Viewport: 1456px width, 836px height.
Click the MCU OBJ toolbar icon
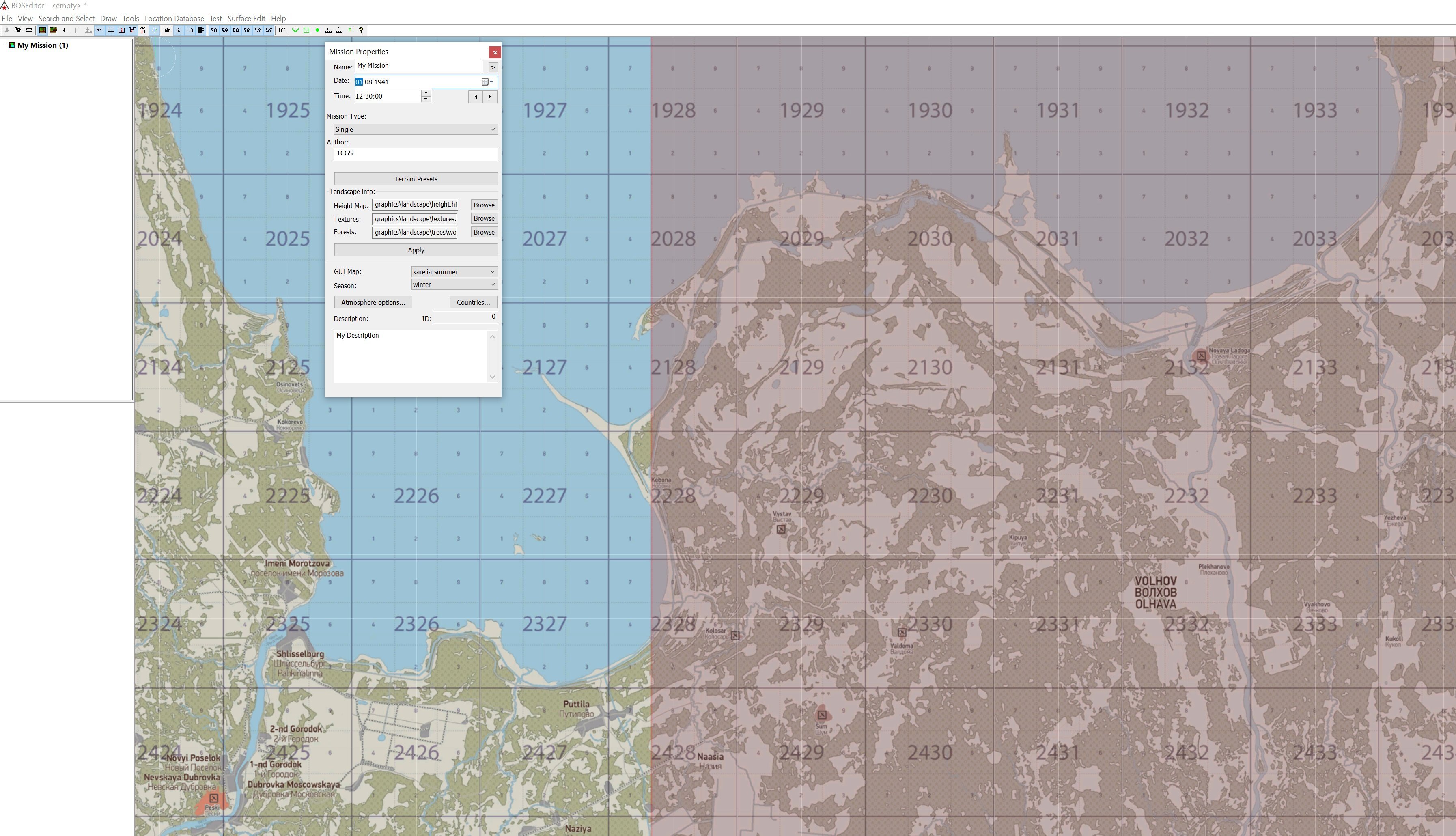(x=214, y=30)
